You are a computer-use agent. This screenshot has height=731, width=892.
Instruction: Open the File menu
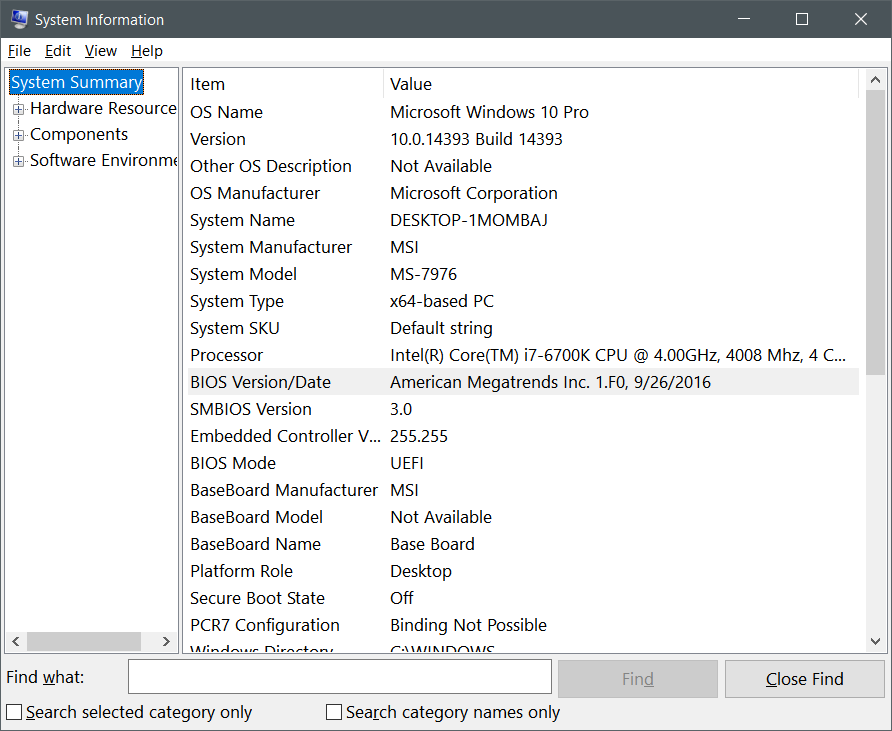coord(19,51)
